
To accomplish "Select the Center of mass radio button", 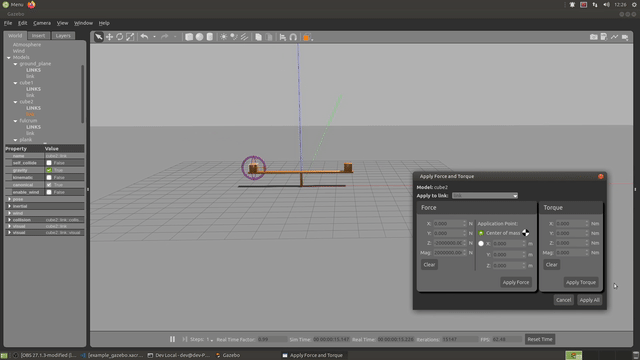I will click(x=481, y=233).
